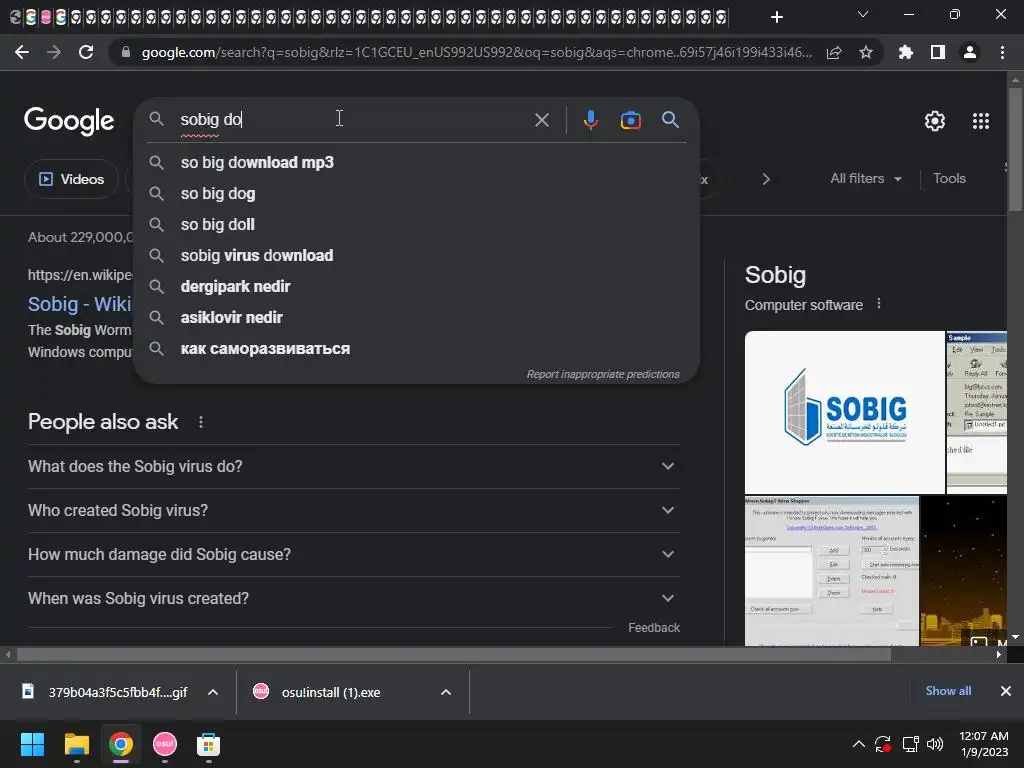Open the Windows Start menu
The width and height of the screenshot is (1024, 768).
[x=32, y=744]
